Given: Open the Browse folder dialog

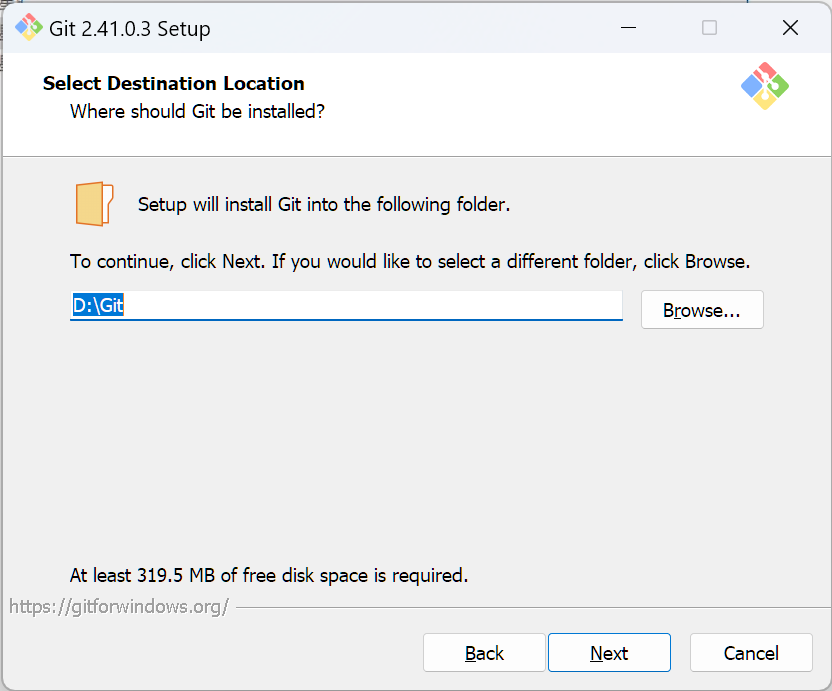Looking at the screenshot, I should coord(701,310).
